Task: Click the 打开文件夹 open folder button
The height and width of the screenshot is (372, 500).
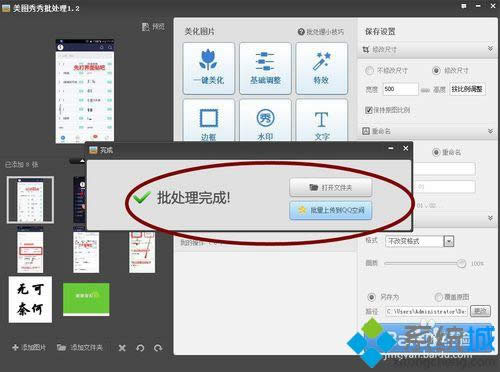Action: tap(331, 188)
